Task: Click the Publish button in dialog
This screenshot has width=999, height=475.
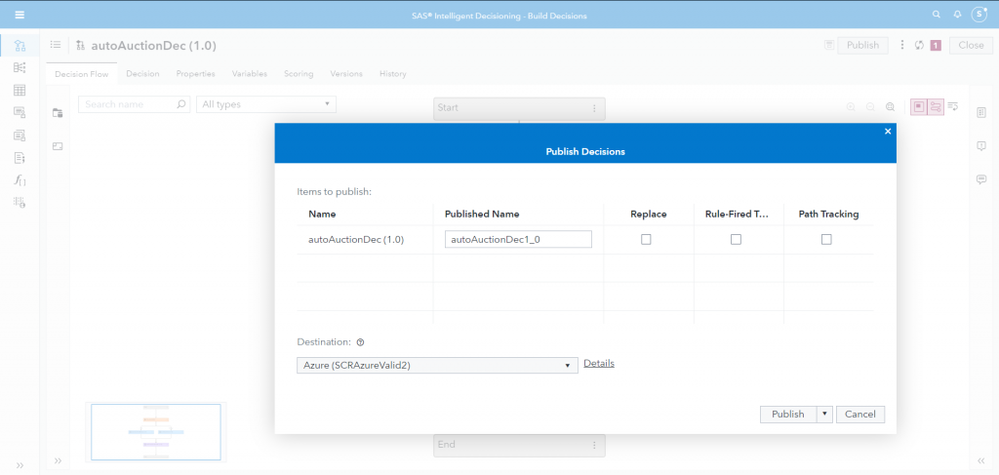Action: click(x=788, y=414)
